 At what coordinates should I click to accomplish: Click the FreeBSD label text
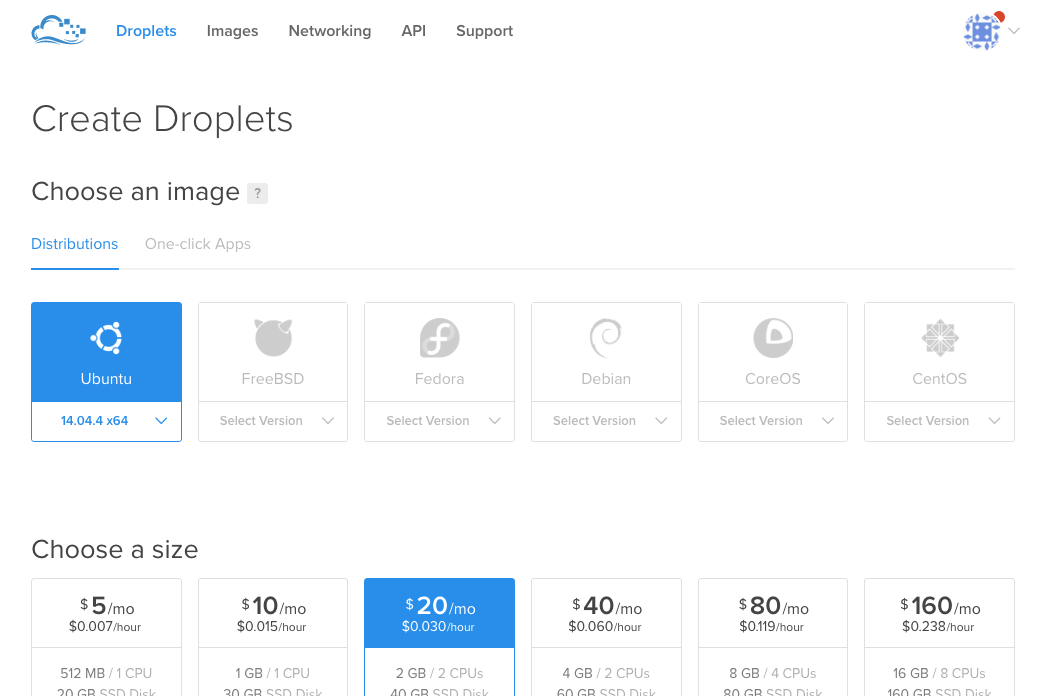[x=273, y=379]
